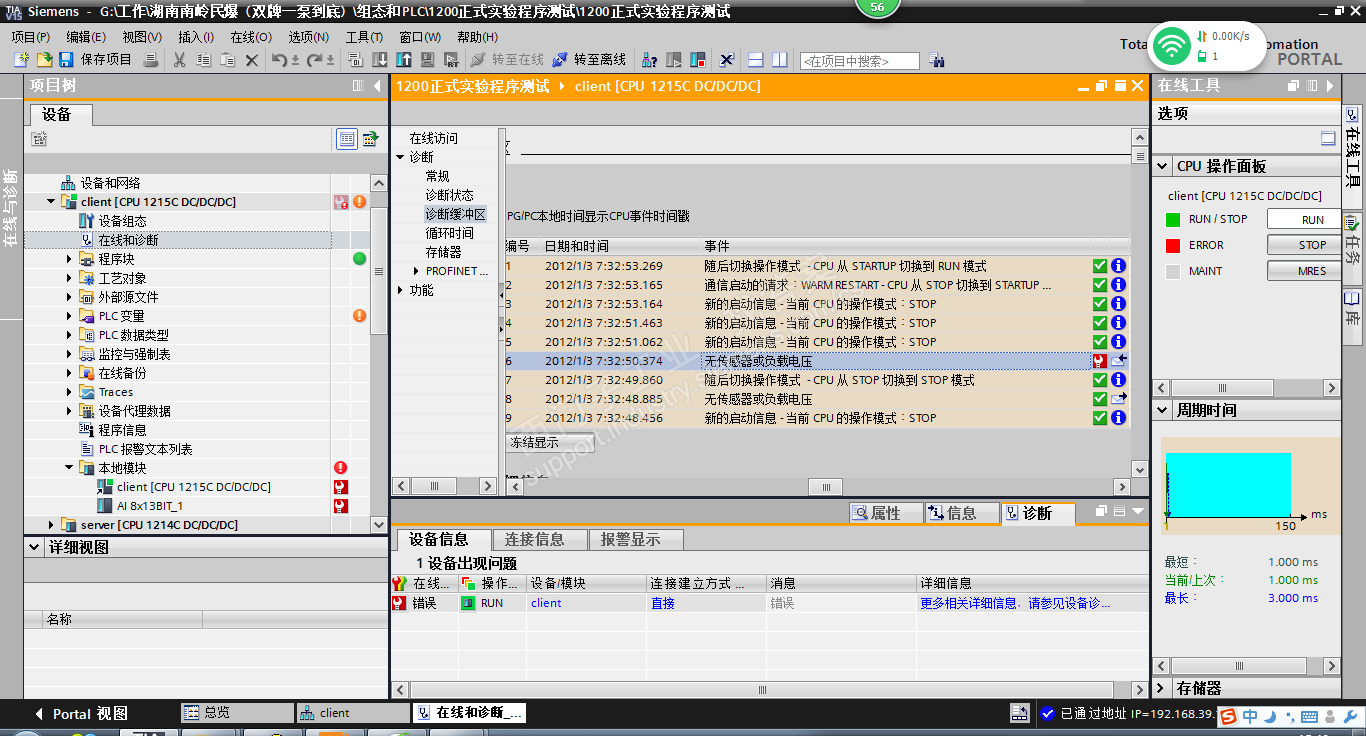Split editor space vertically icon
Image resolution: width=1366 pixels, height=736 pixels.
click(x=779, y=60)
